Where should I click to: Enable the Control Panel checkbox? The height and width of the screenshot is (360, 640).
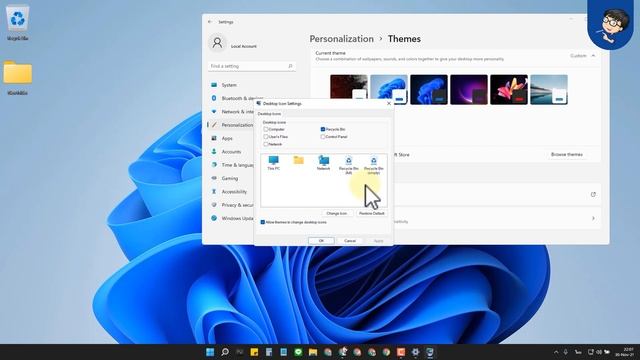pyautogui.click(x=323, y=137)
